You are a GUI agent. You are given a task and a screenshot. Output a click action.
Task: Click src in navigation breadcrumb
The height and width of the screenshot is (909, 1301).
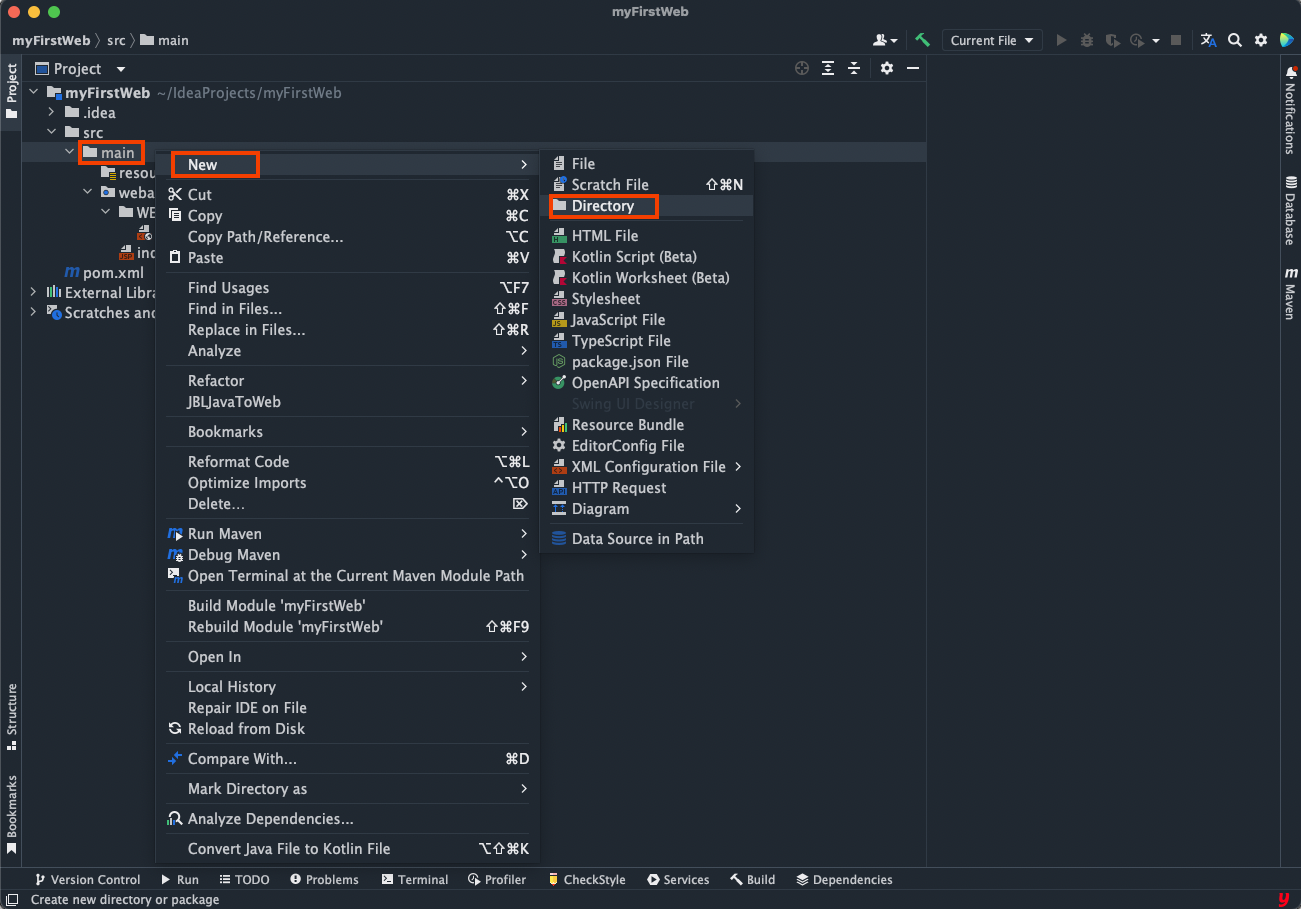(x=116, y=40)
